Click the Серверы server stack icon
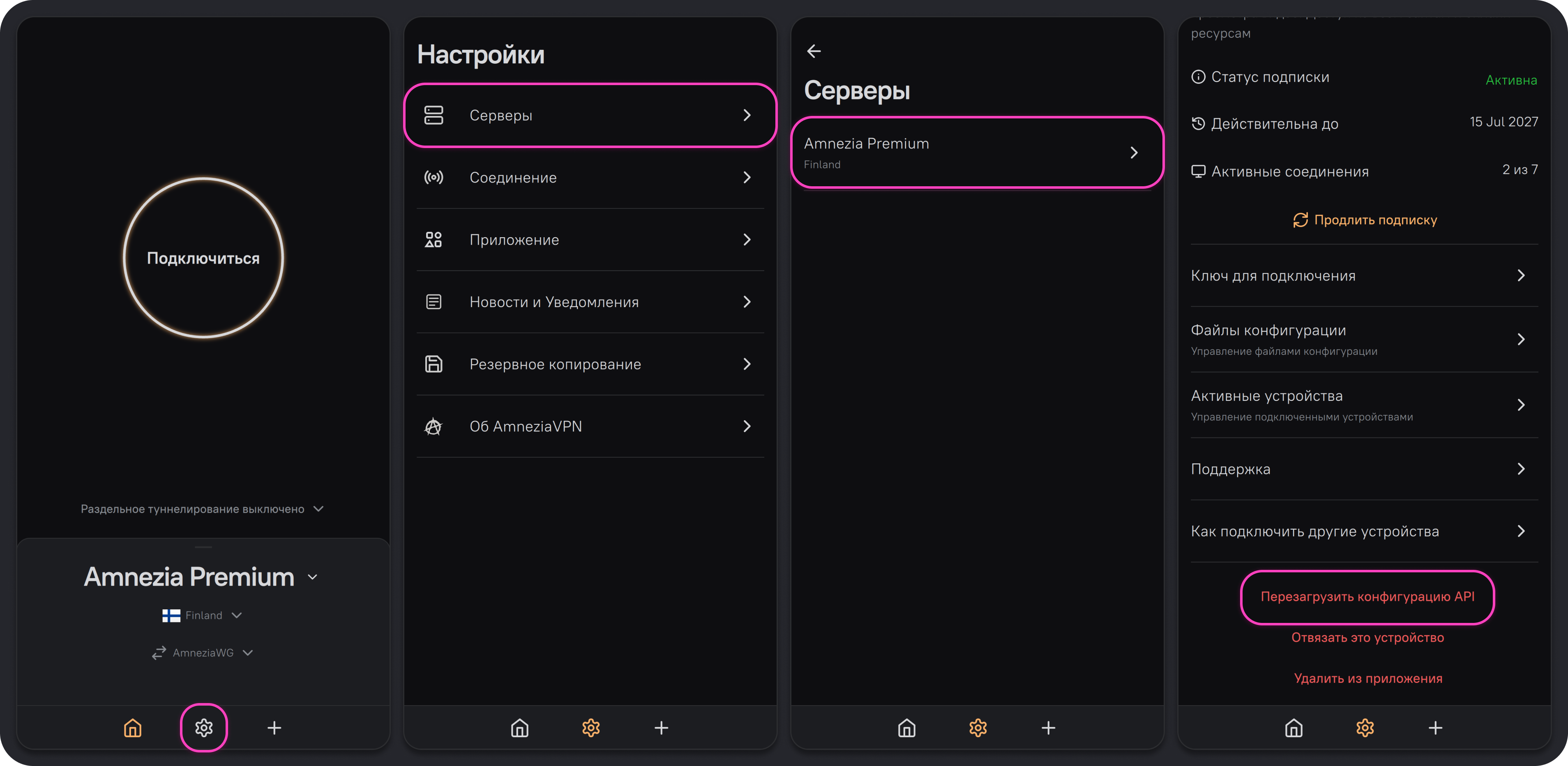 tap(434, 115)
